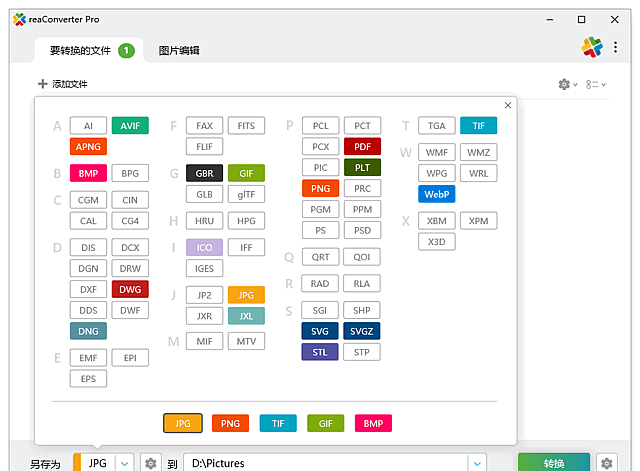Choose the quick-access PNG button at bottom
Viewport: 640px width, 471px height.
[x=230, y=423]
